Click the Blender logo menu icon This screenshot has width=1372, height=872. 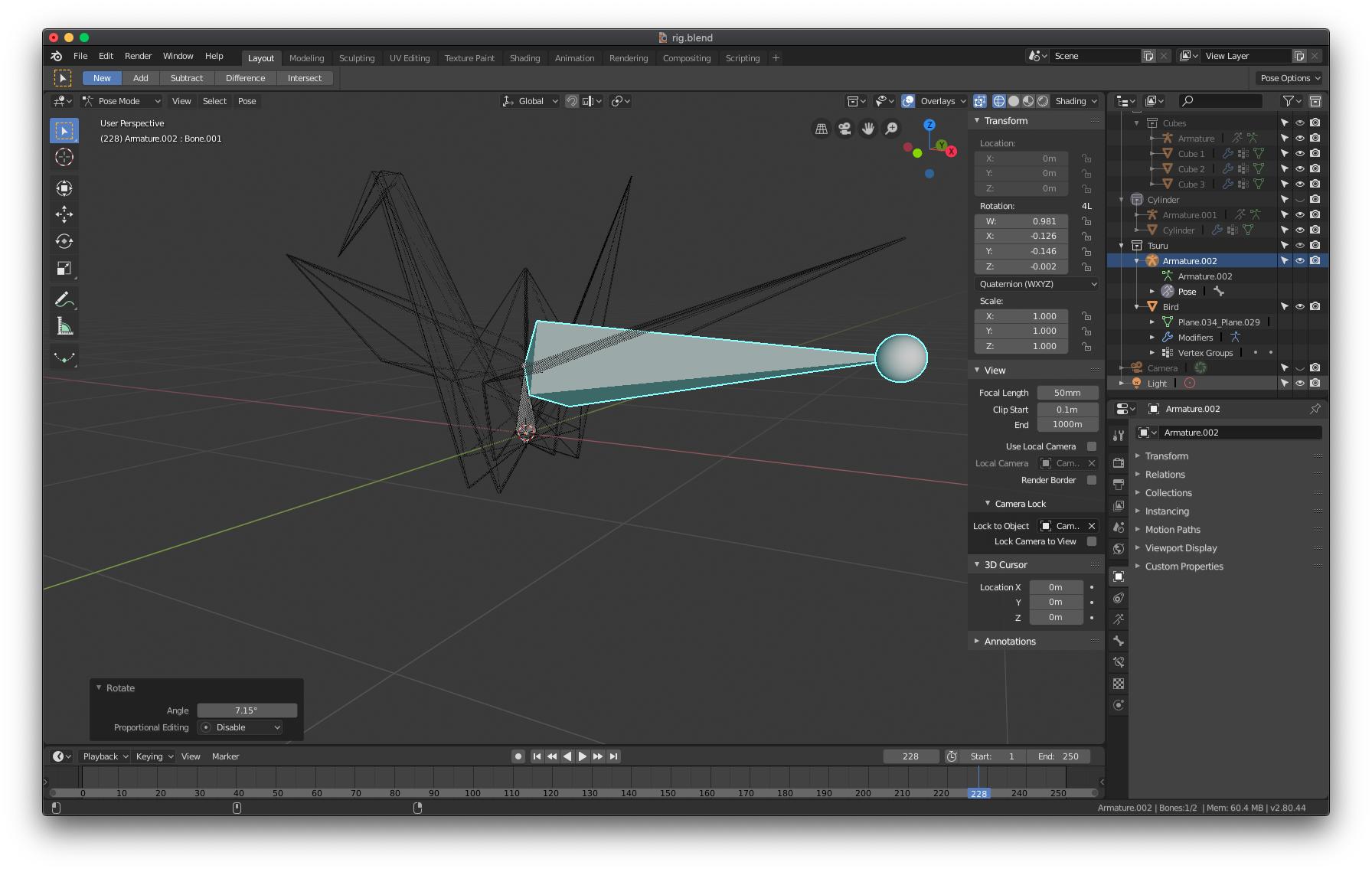click(57, 56)
